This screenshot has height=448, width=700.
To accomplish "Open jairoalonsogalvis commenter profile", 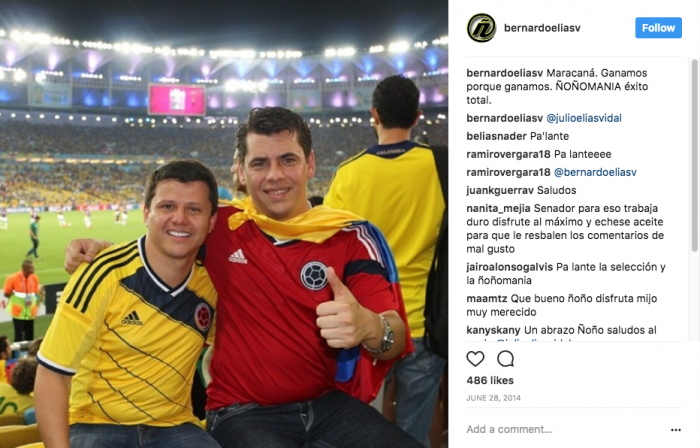I will tap(509, 267).
